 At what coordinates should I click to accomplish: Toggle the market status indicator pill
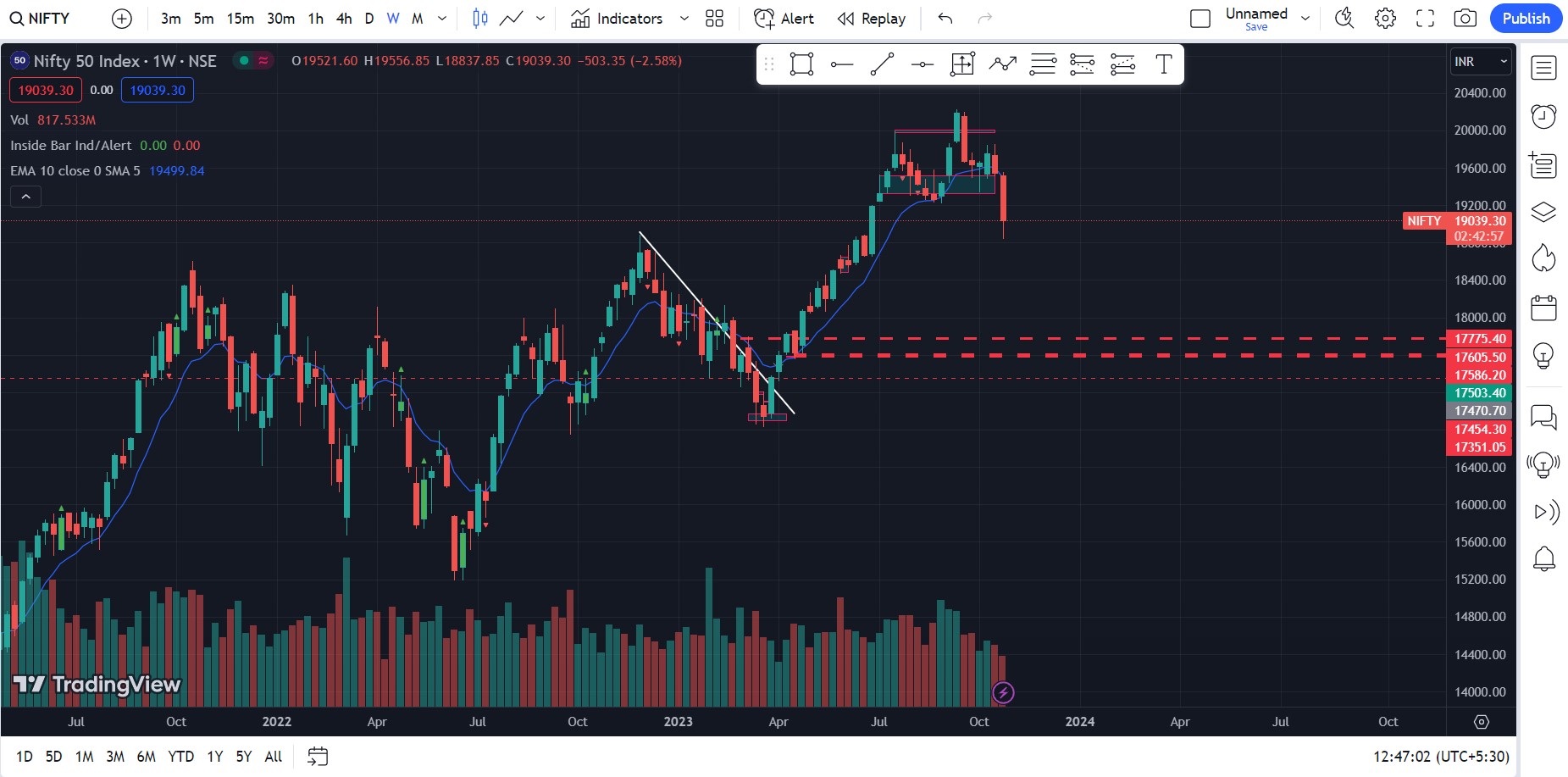pyautogui.click(x=253, y=61)
